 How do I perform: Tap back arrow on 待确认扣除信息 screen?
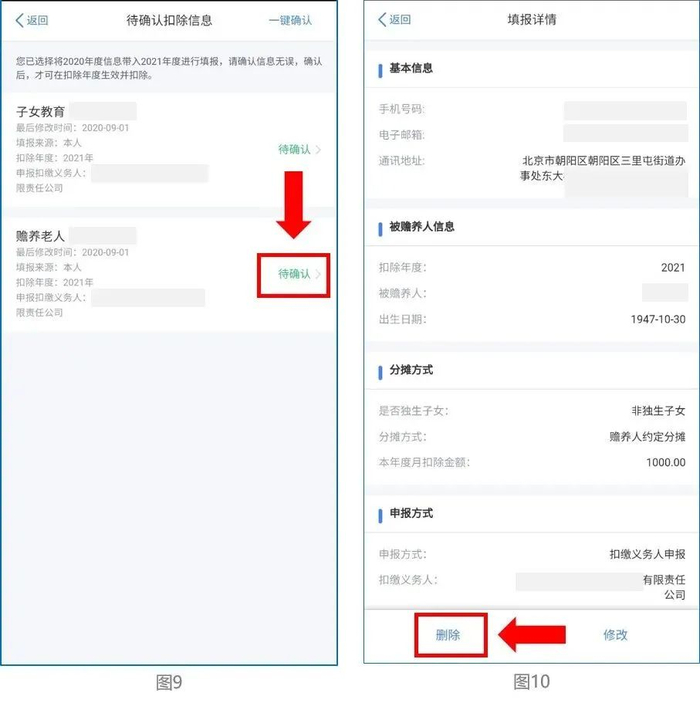tap(31, 20)
